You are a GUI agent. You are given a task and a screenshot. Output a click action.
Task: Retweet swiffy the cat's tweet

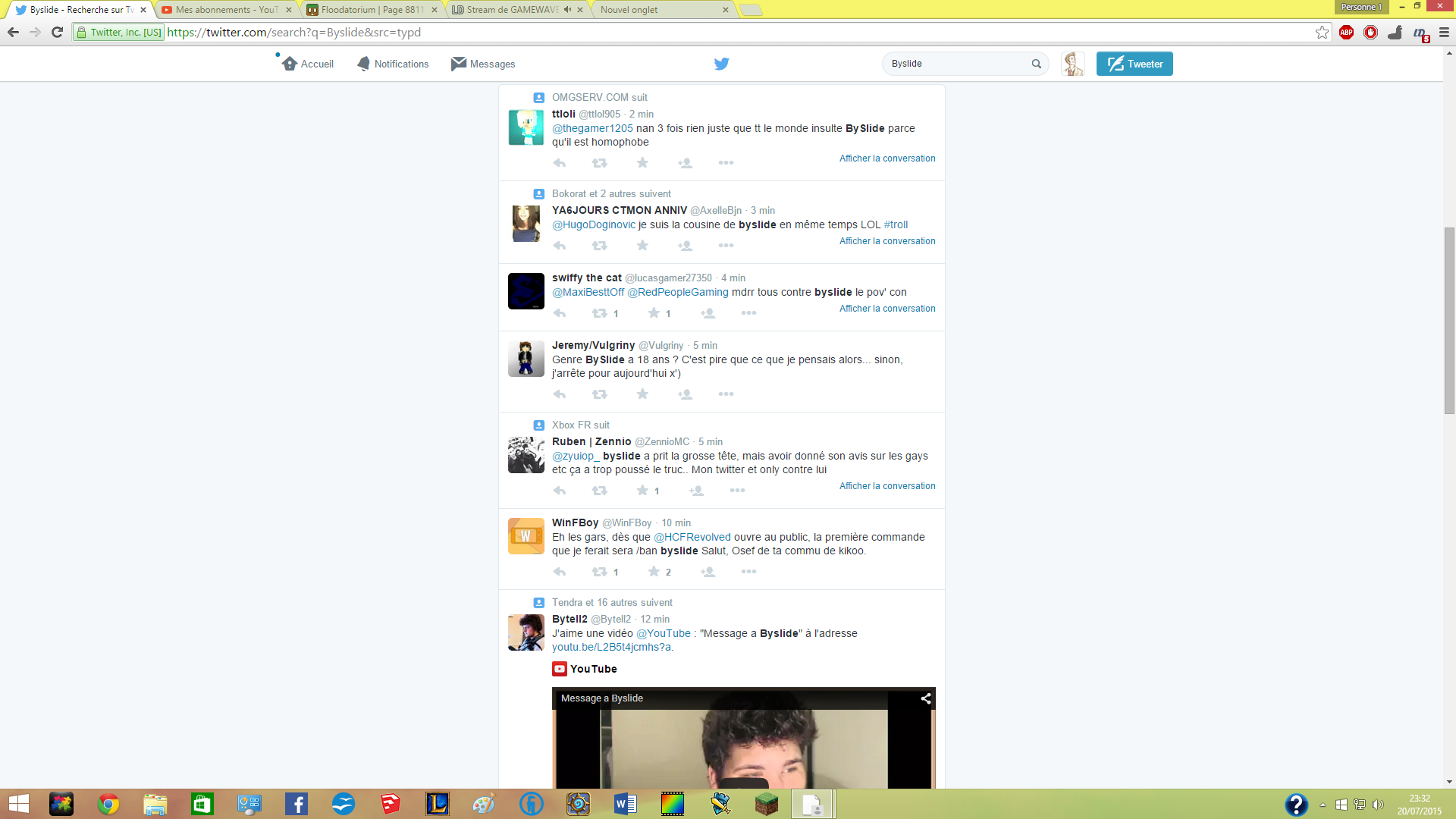pos(599,313)
